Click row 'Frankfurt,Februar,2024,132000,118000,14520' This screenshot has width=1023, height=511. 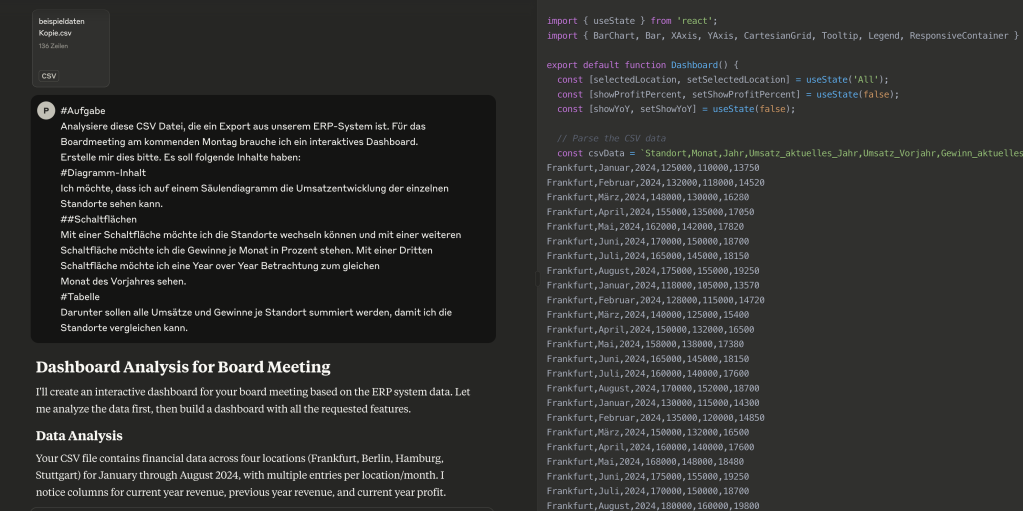(x=656, y=183)
